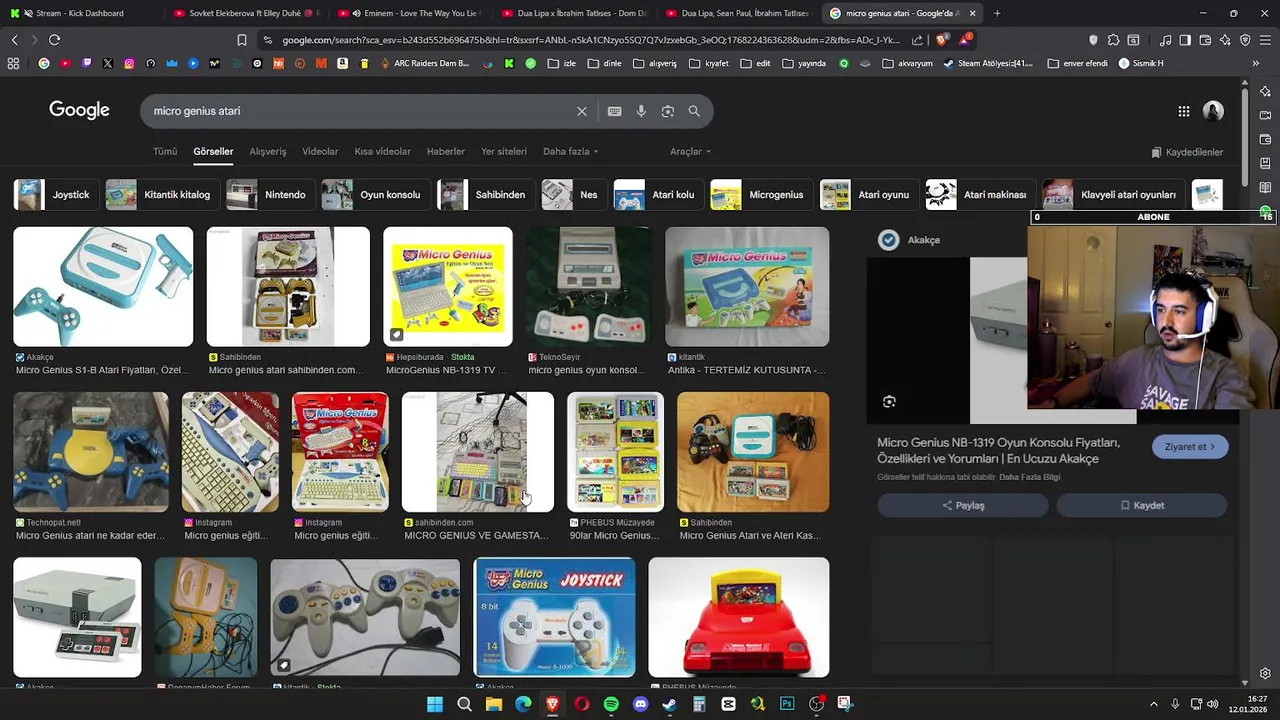
Task: Go back using the browser back arrow
Action: point(14,40)
